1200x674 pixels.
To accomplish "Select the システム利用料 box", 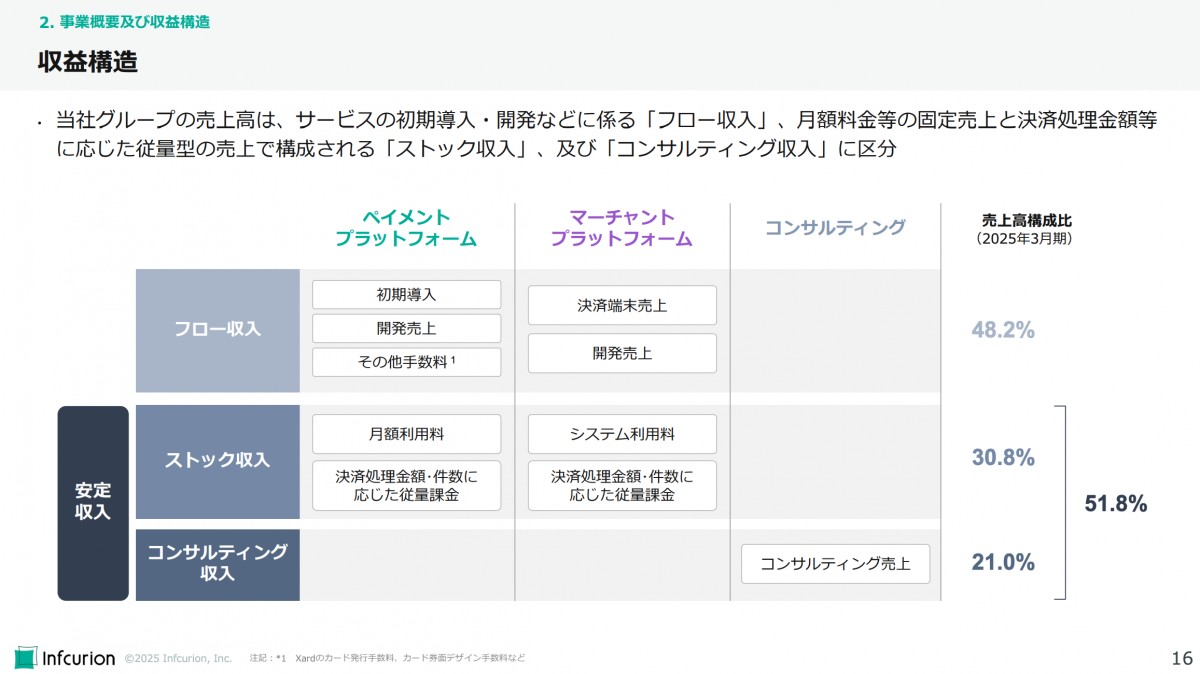I will point(621,434).
